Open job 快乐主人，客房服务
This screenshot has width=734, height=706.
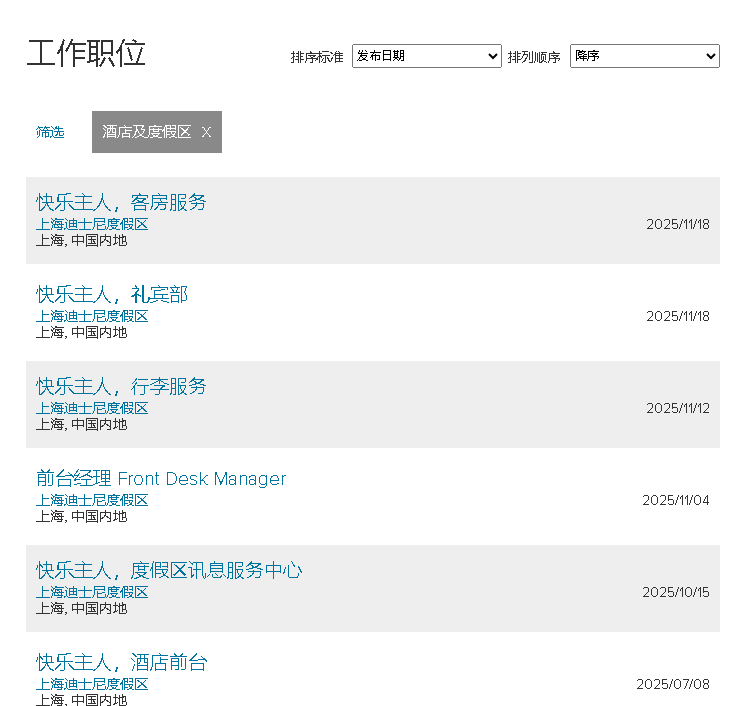(x=121, y=202)
